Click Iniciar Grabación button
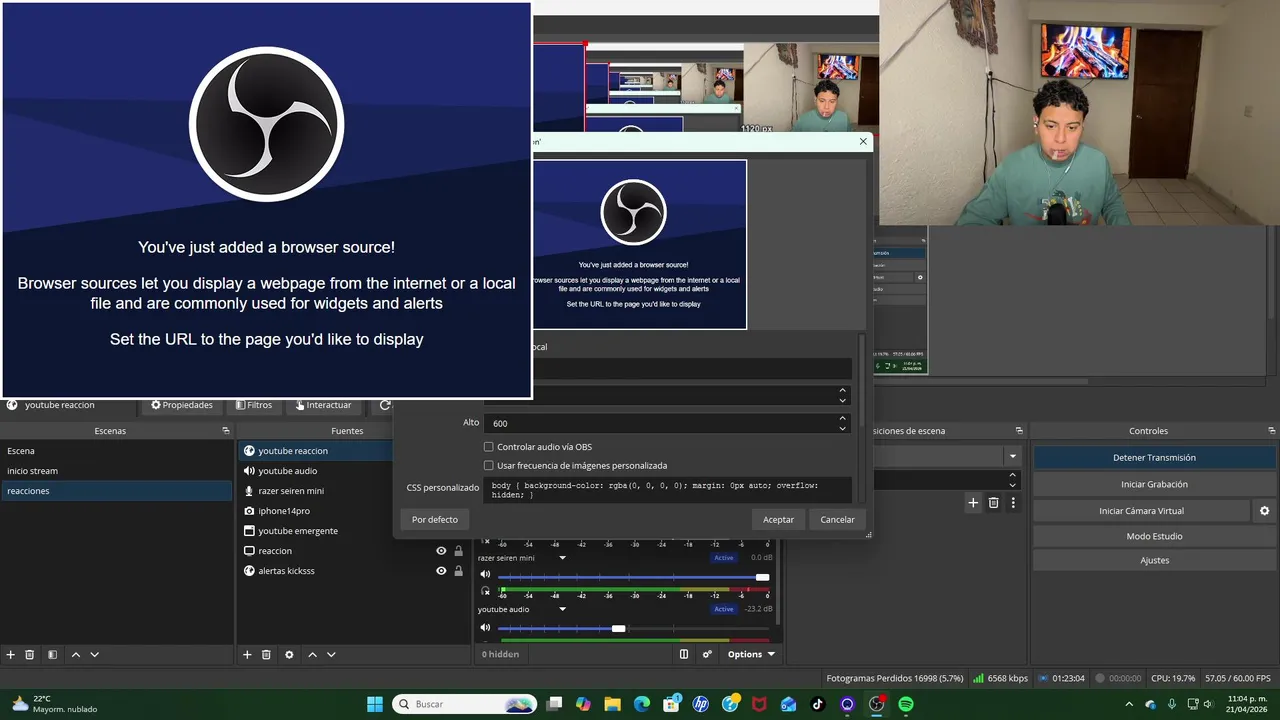 click(1154, 484)
